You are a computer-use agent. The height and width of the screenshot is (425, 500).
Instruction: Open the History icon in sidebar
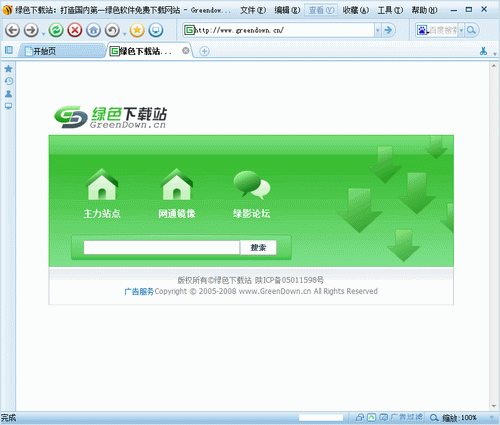point(9,81)
